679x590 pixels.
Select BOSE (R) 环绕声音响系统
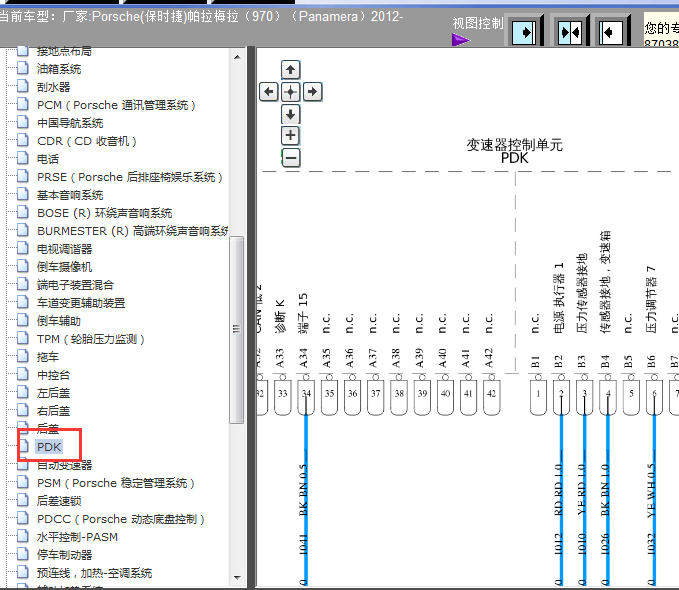point(104,213)
